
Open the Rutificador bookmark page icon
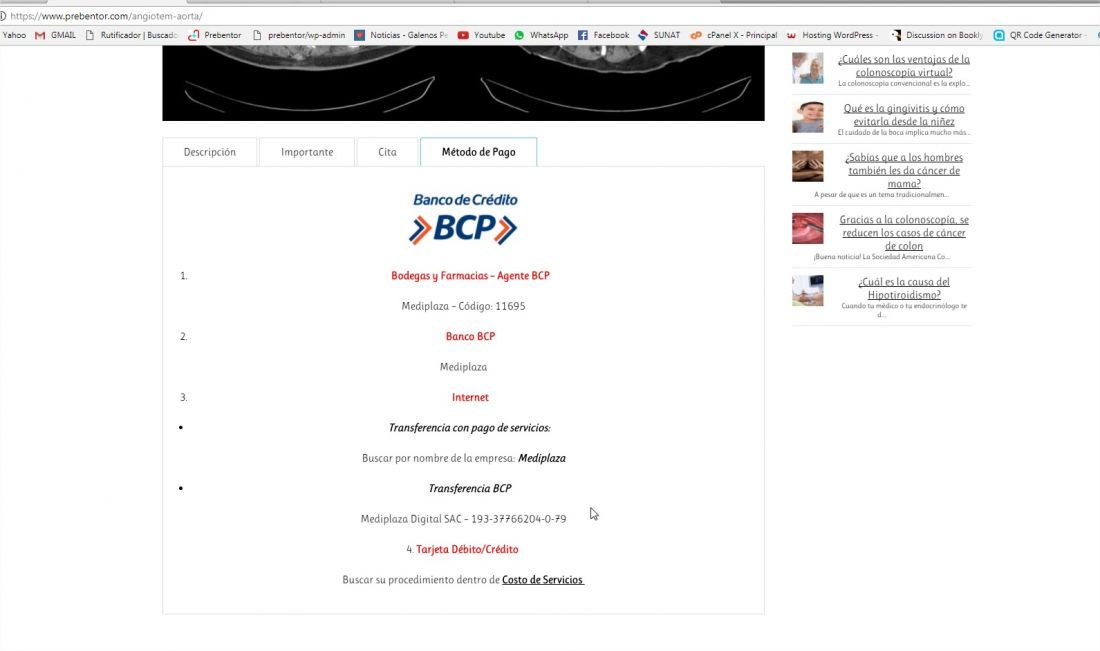(90, 35)
